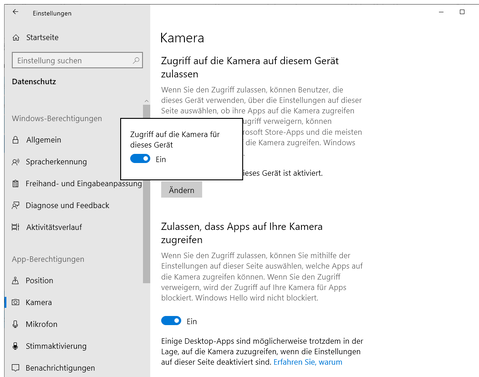Click the Diagnose und Feedback icon
Screen dimensions: 479x377
tap(15, 205)
